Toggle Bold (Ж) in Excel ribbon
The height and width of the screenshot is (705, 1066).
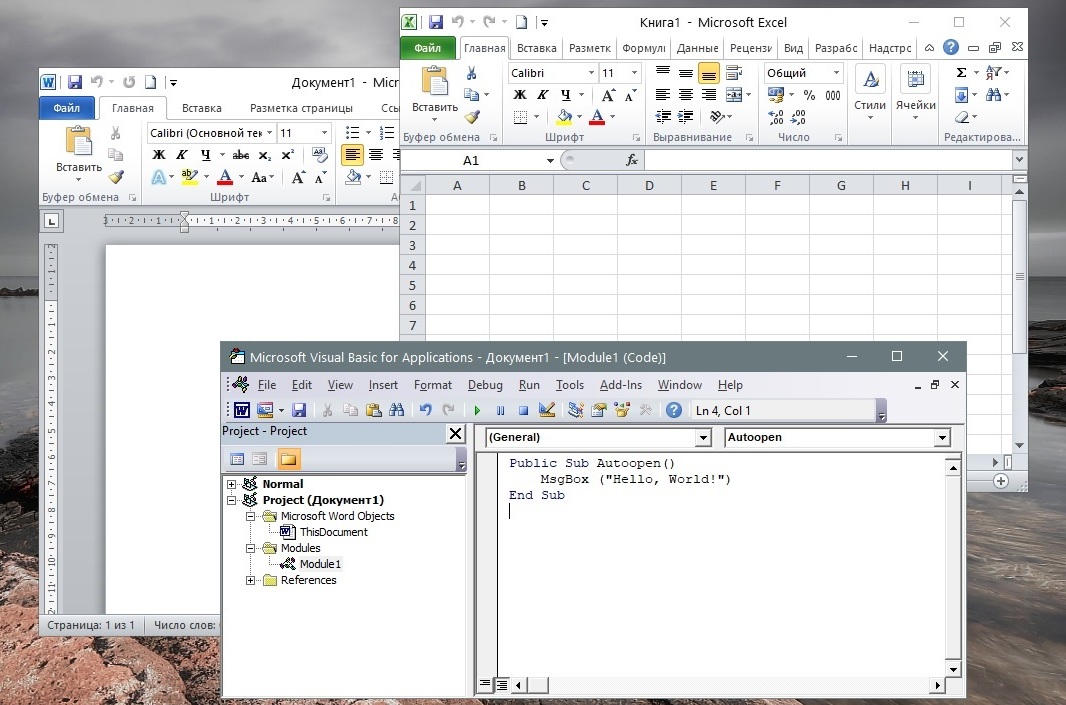pyautogui.click(x=519, y=95)
